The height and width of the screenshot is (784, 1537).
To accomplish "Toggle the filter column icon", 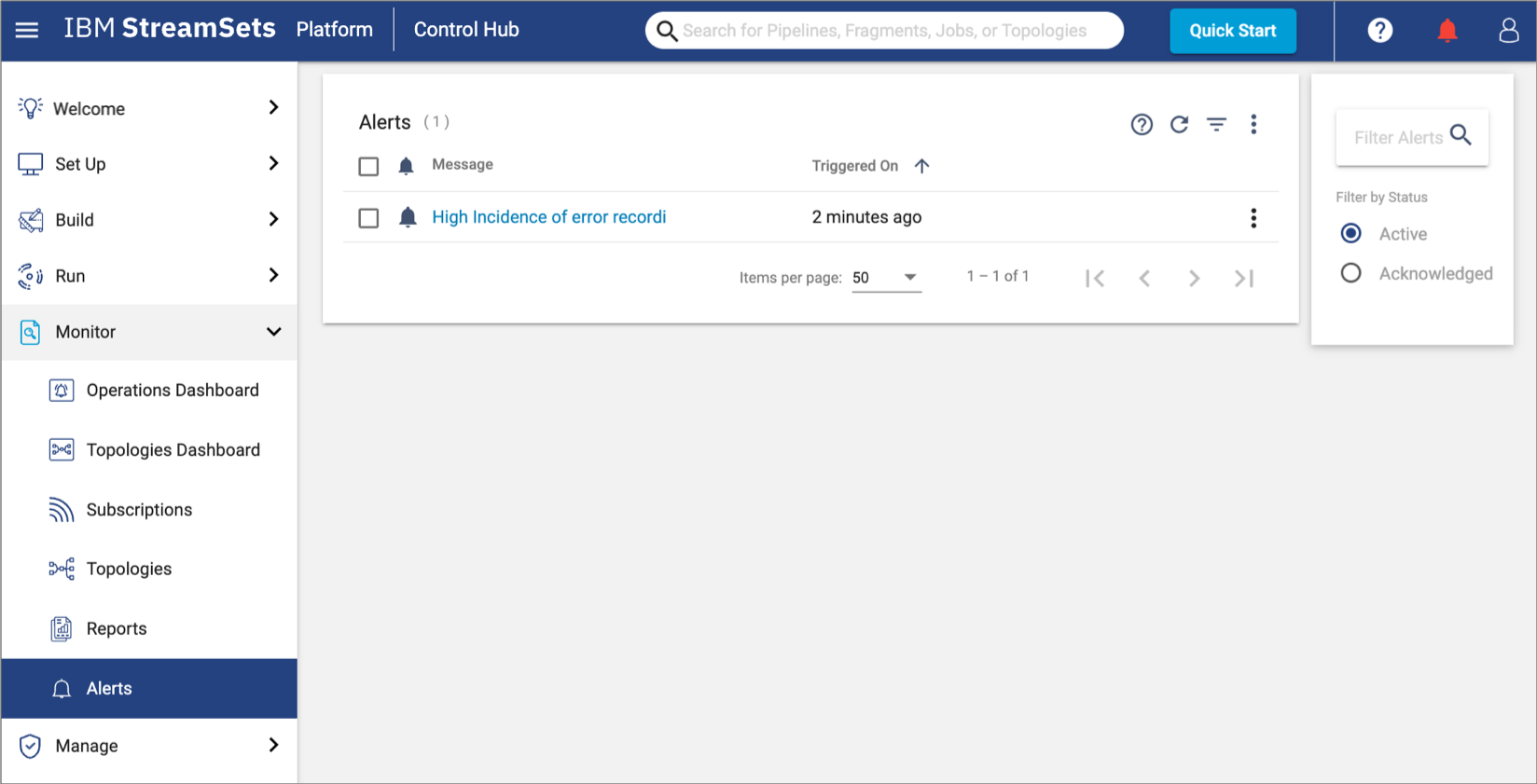I will [x=1217, y=124].
